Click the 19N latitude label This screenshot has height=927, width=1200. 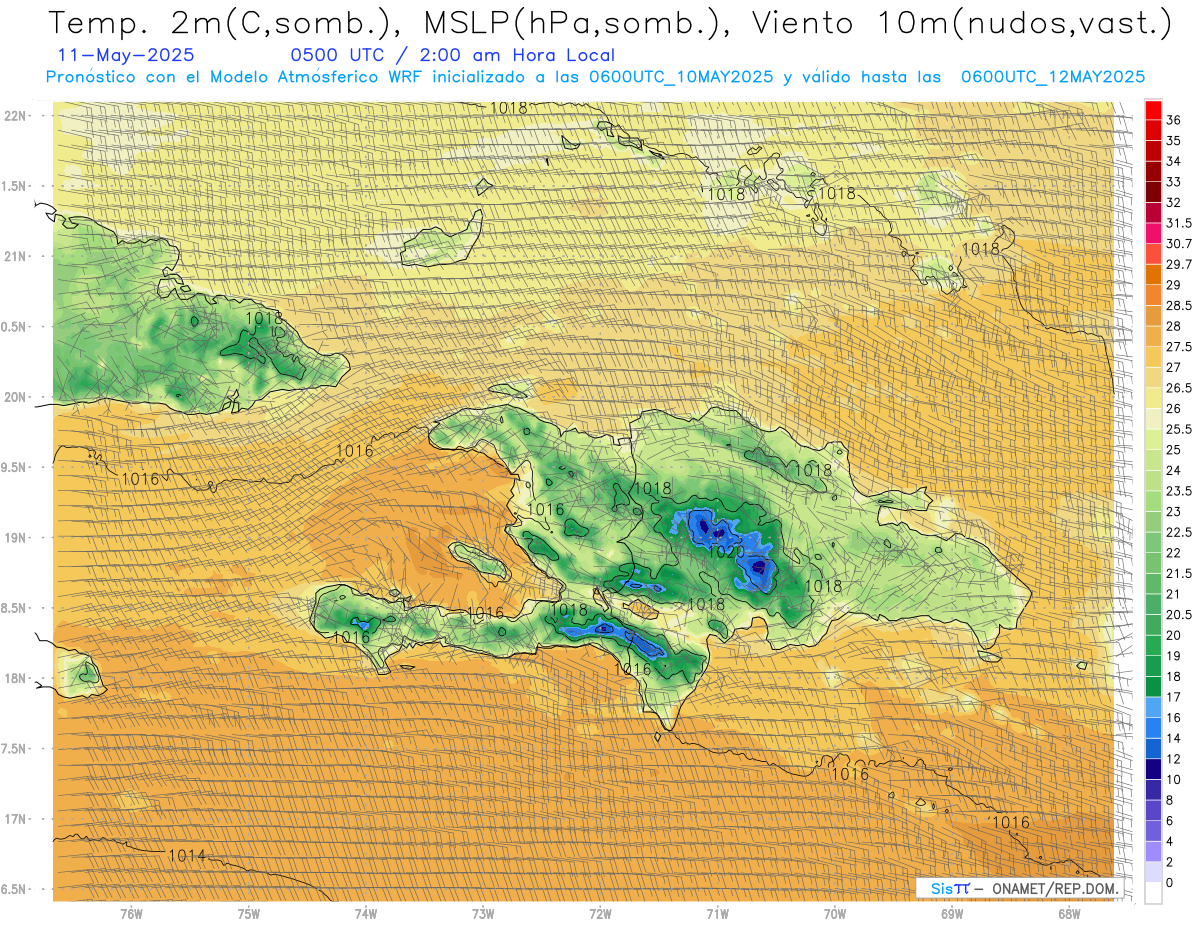tap(15, 537)
